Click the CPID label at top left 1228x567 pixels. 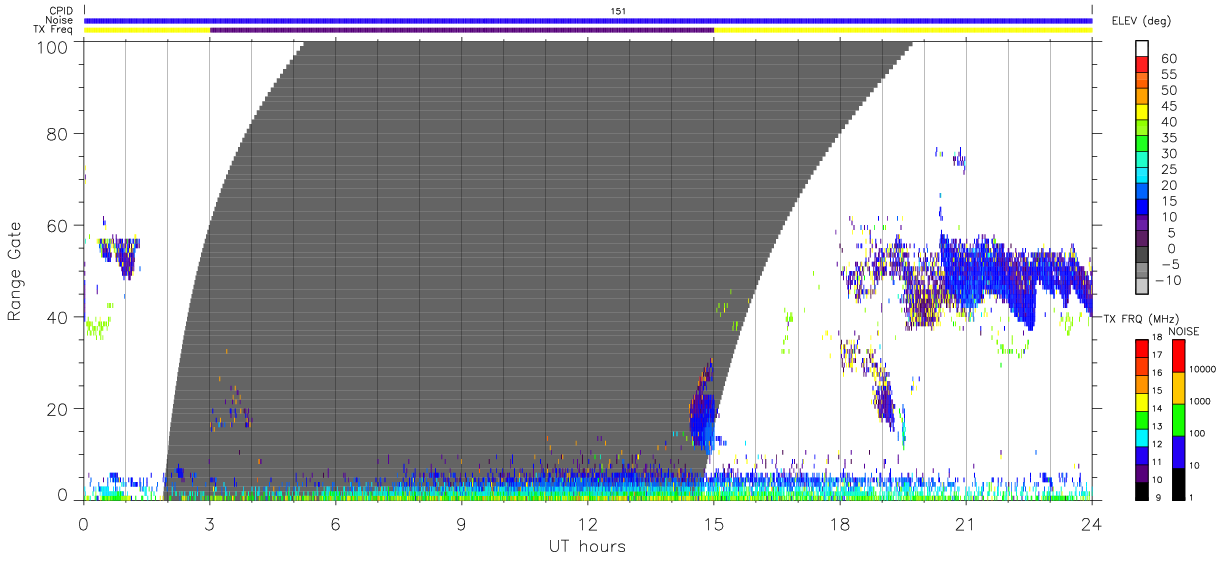[x=60, y=10]
